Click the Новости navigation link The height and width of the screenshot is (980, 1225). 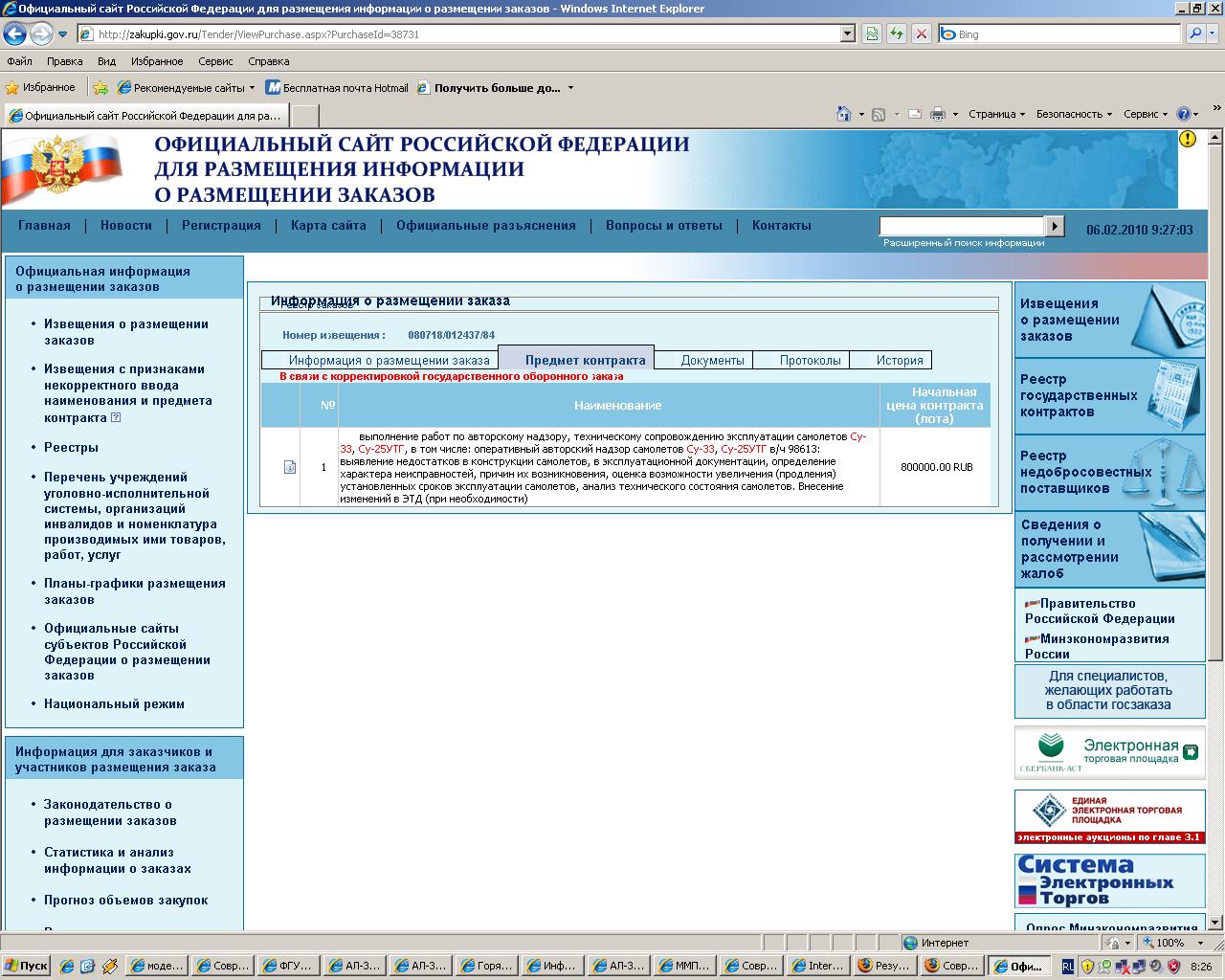[x=126, y=226]
